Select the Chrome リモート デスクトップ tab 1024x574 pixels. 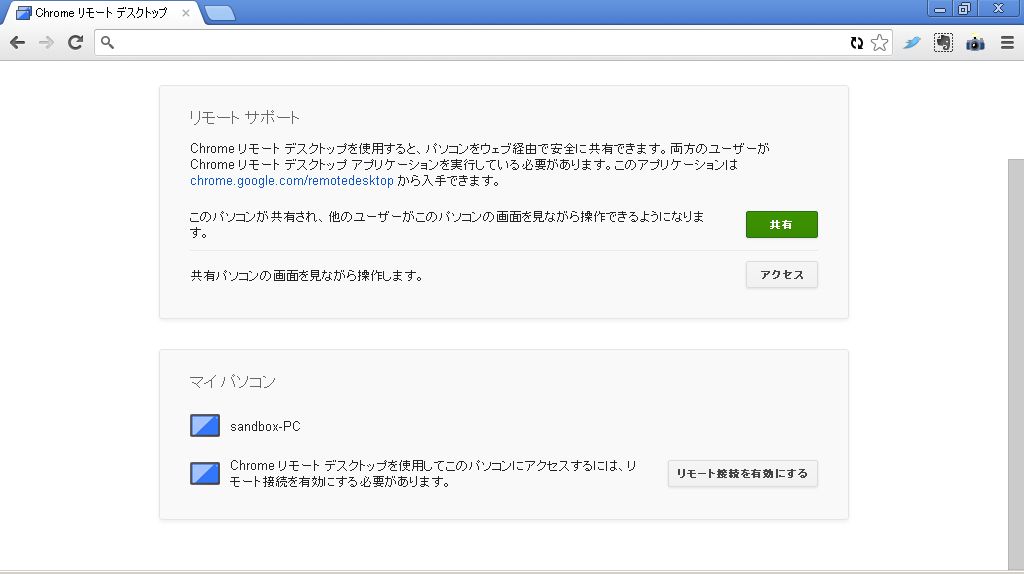pos(101,13)
